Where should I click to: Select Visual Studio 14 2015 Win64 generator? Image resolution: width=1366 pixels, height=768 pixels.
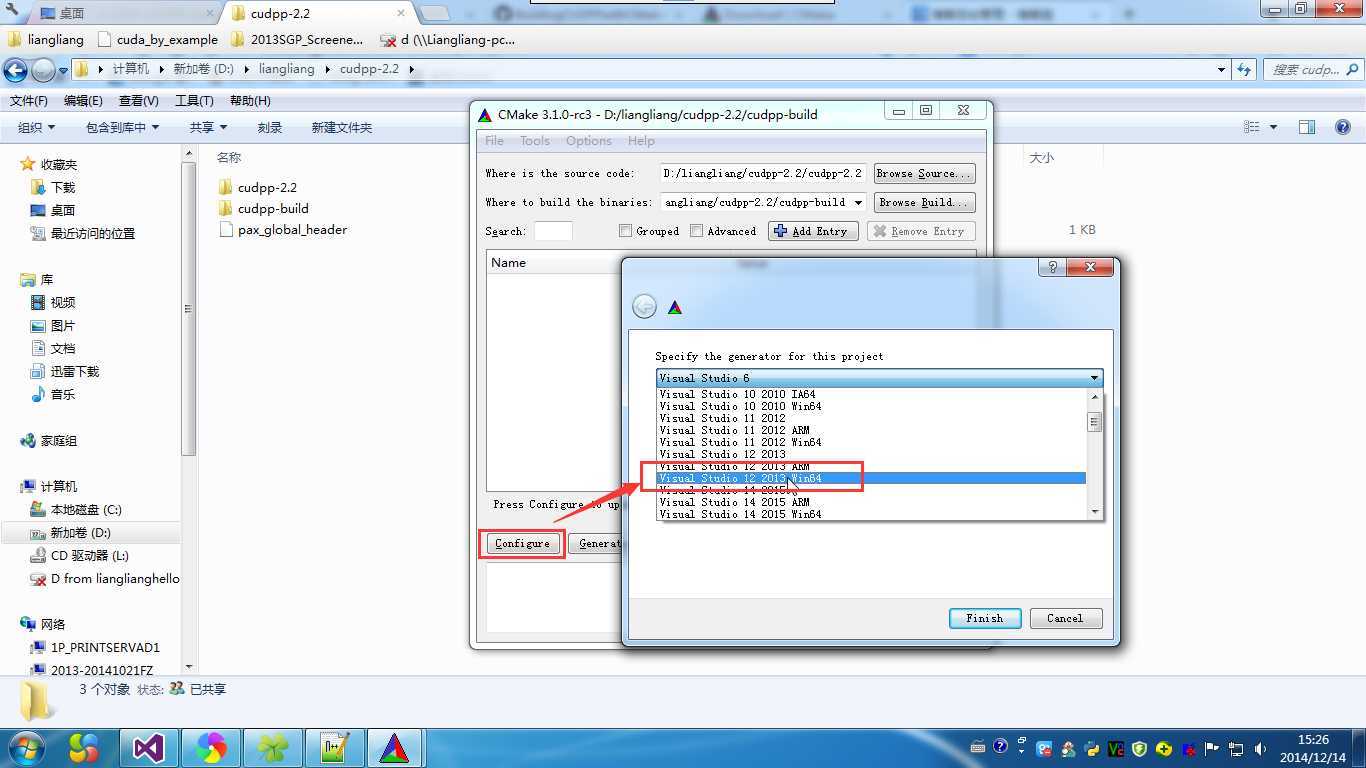[x=870, y=514]
